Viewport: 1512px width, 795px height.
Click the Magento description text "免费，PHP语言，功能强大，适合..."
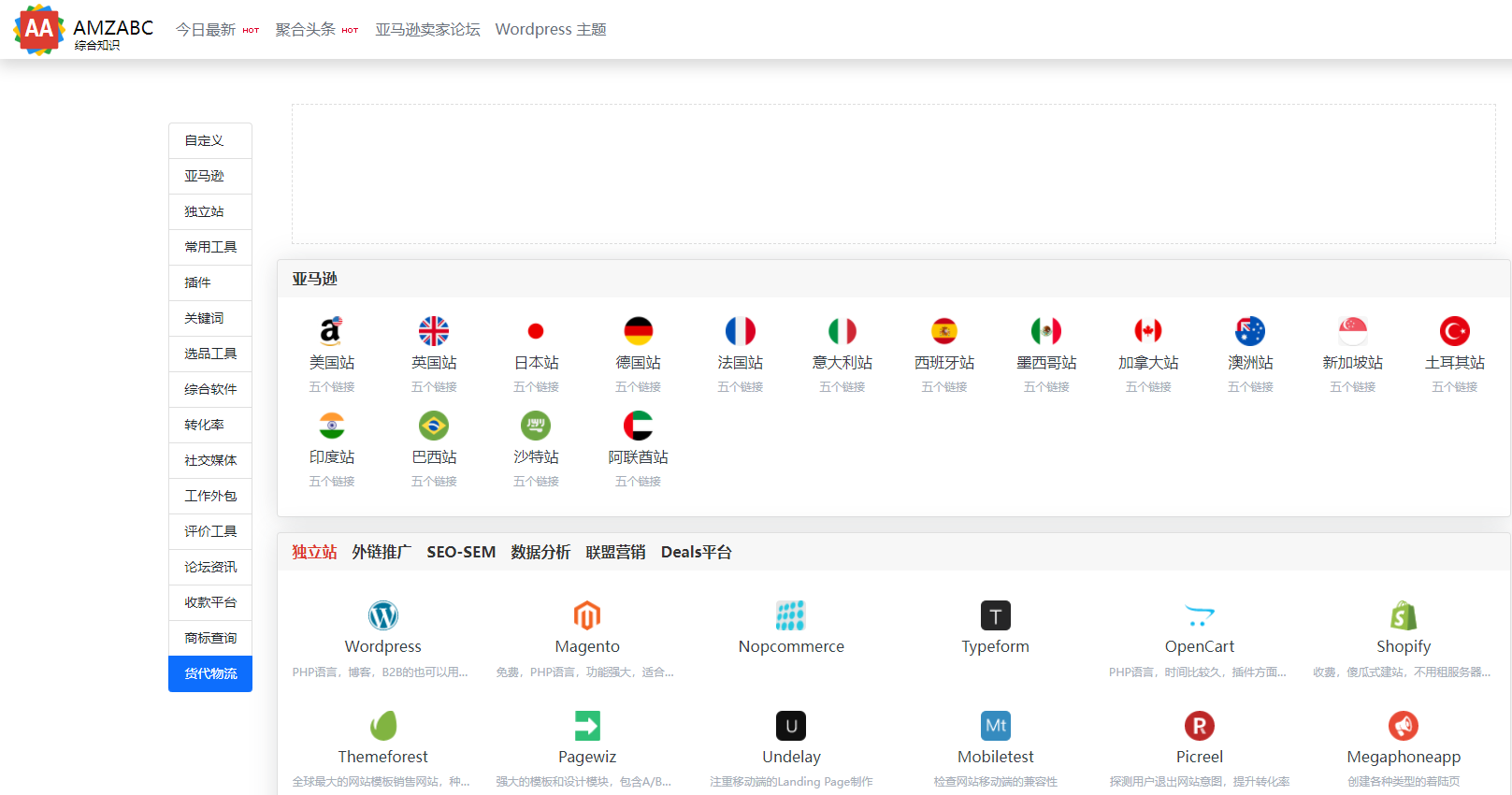[585, 672]
